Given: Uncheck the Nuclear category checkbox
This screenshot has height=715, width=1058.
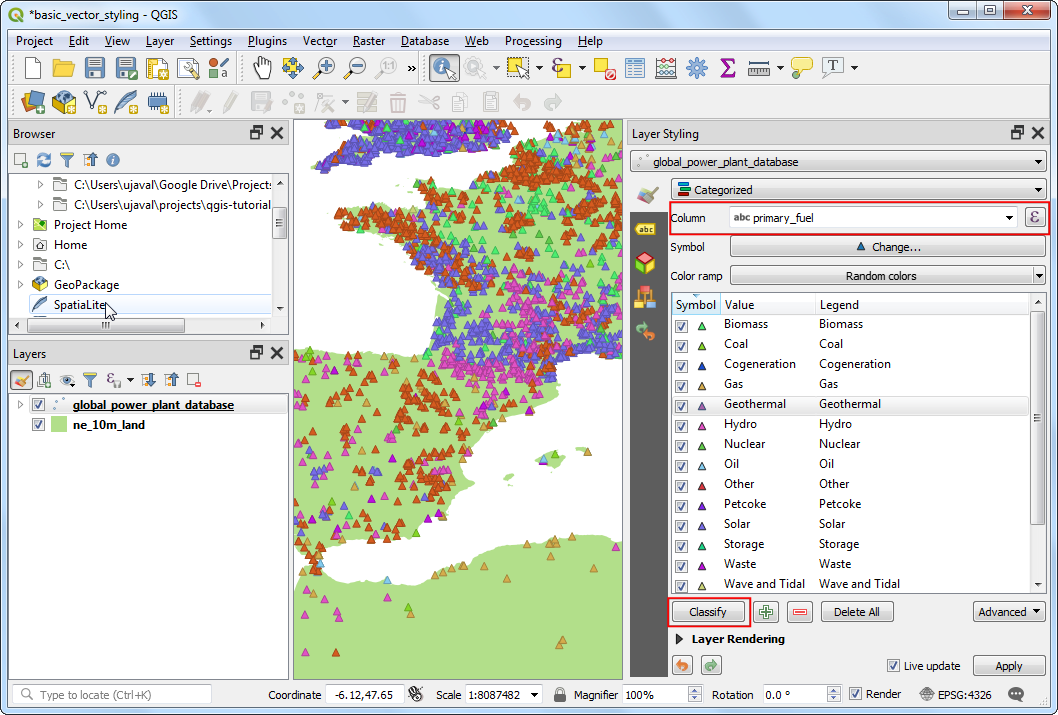Looking at the screenshot, I should [681, 445].
